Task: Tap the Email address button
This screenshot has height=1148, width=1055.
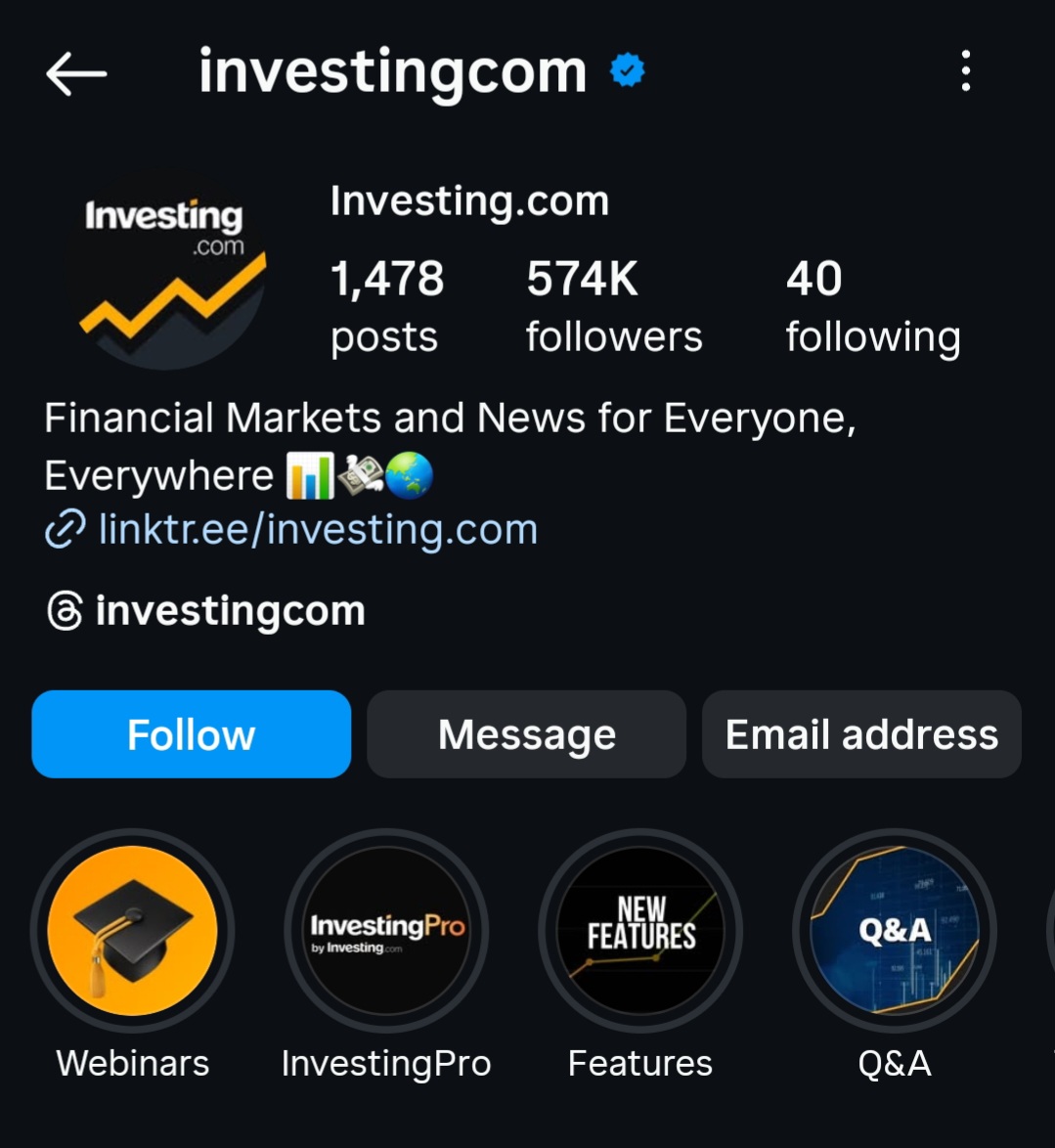Action: pyautogui.click(x=861, y=734)
